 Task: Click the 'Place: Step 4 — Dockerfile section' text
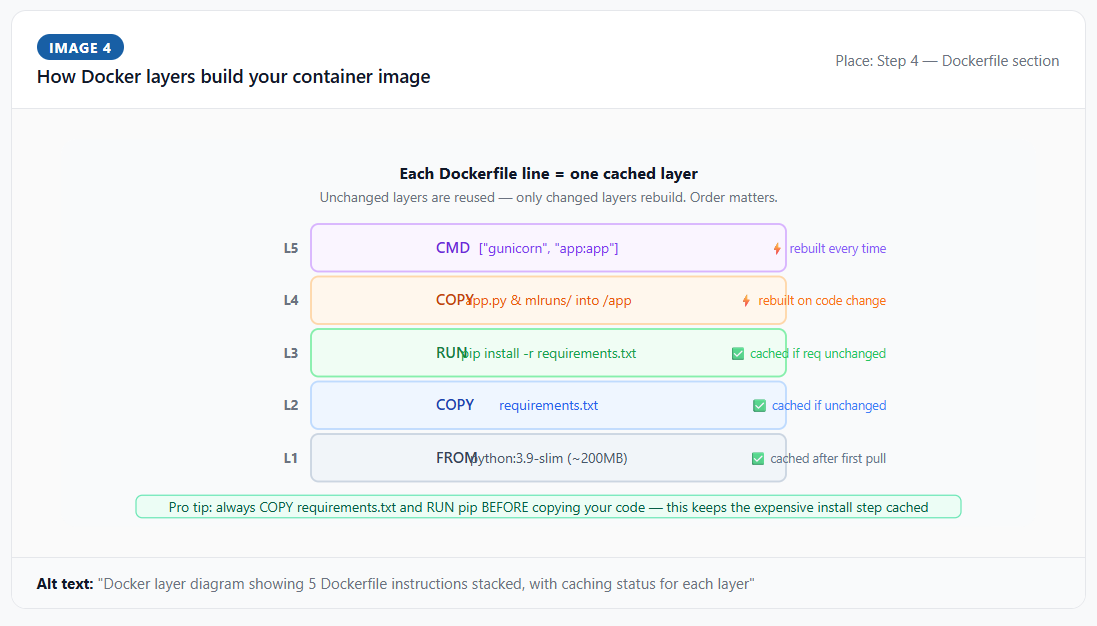[947, 61]
